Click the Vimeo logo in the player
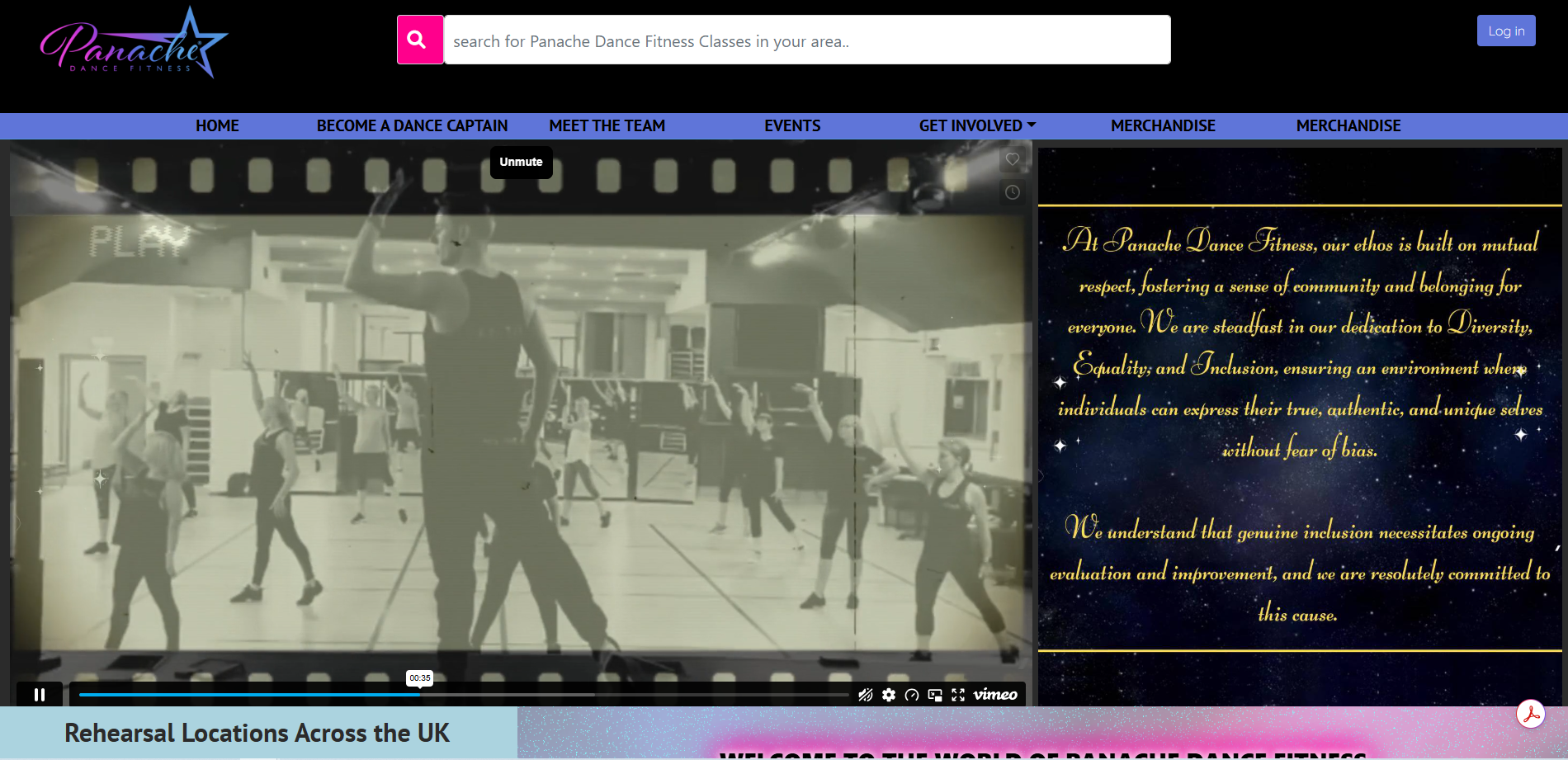Viewport: 1568px width, 760px height. 995,695
